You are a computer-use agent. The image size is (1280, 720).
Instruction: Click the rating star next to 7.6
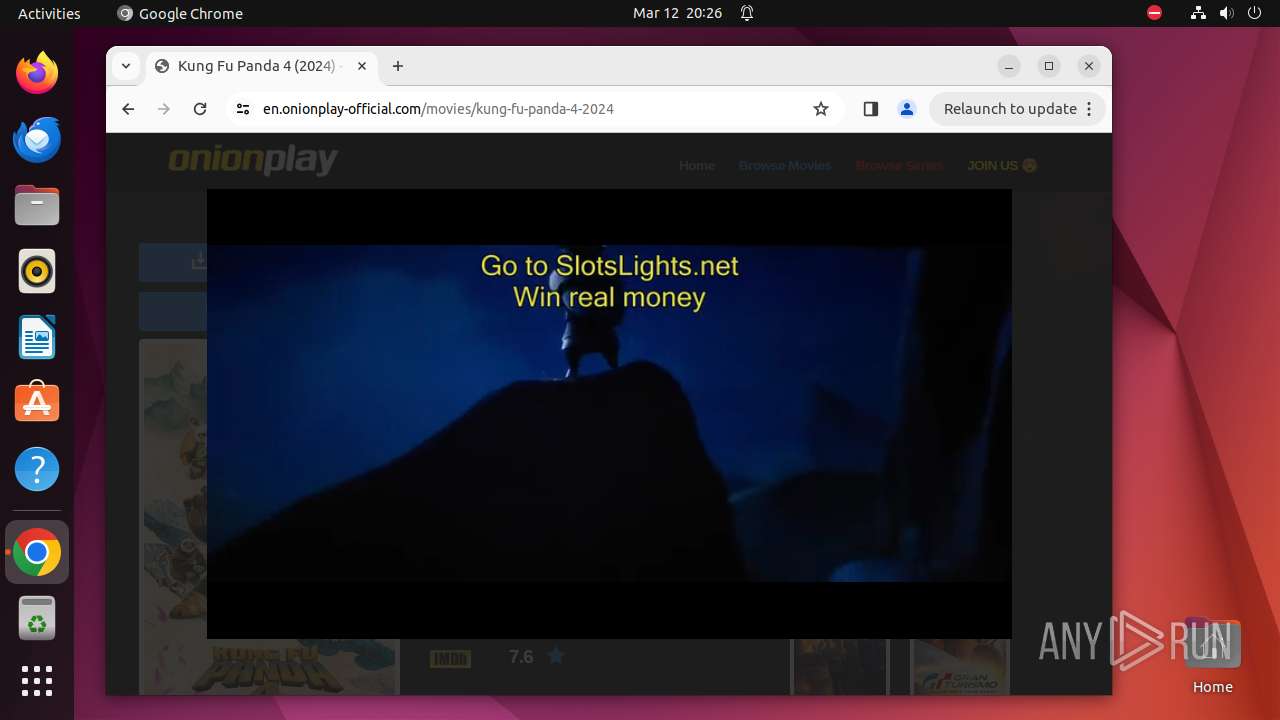click(x=556, y=656)
